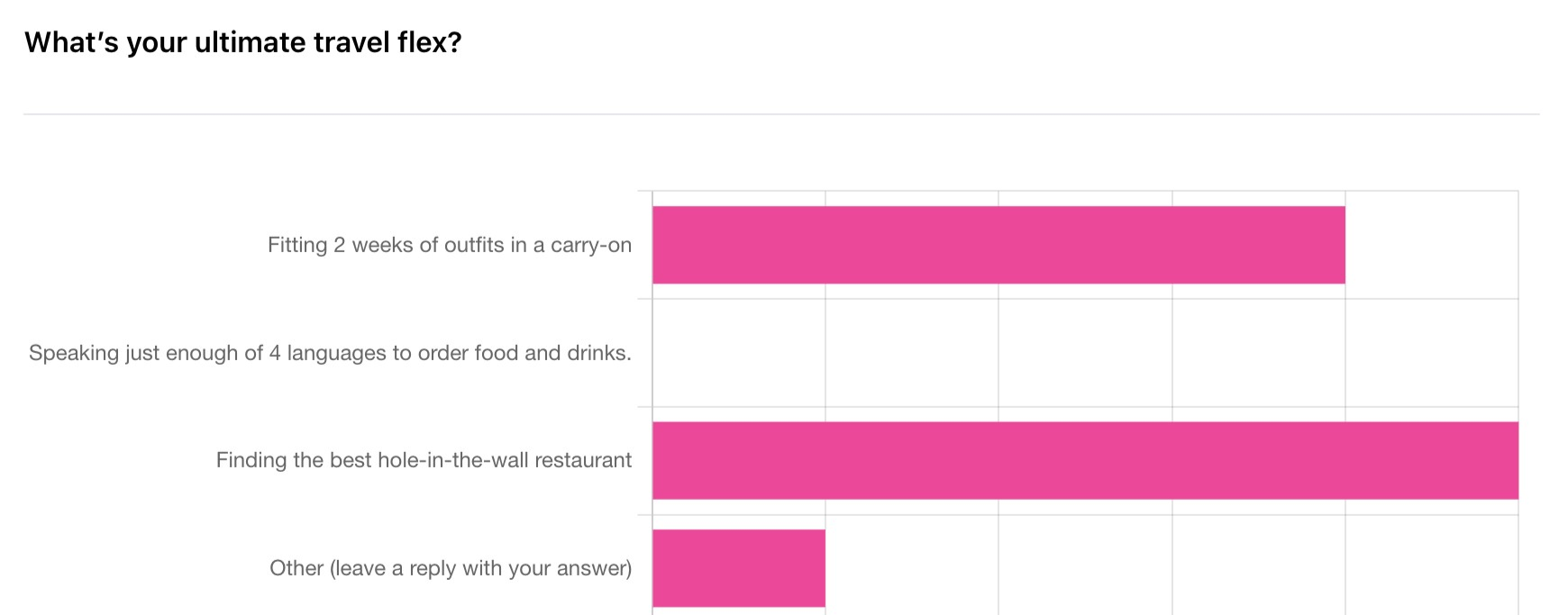Click the horizontal divider below the question title

pyautogui.click(x=781, y=114)
